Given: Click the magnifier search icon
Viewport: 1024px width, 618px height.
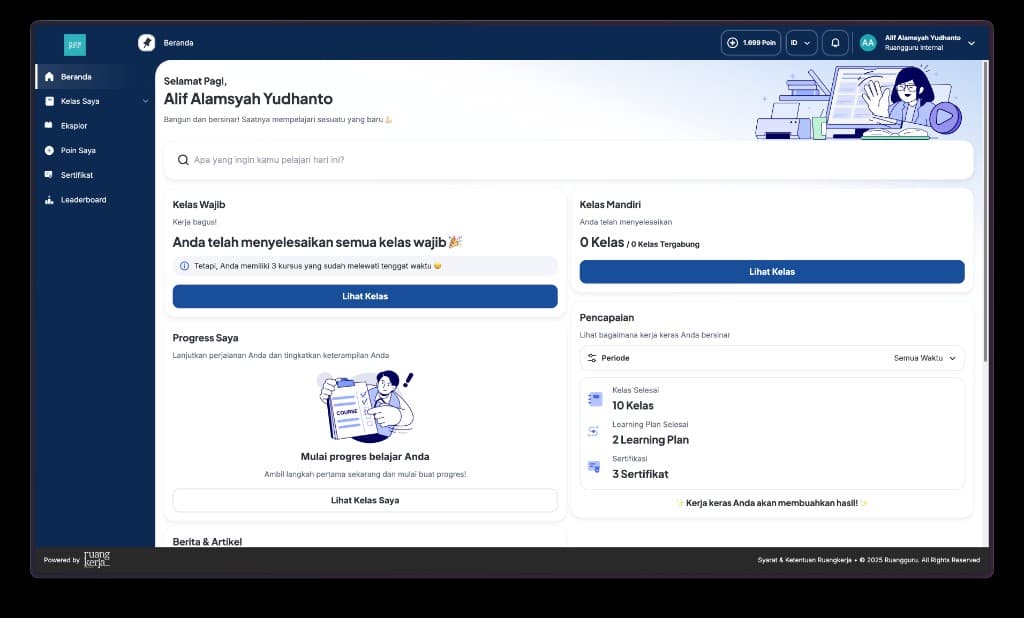Looking at the screenshot, I should [x=183, y=160].
